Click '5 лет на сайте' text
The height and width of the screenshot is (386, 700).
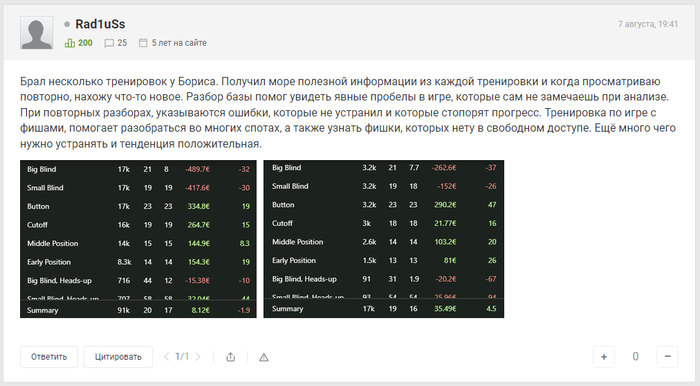[x=179, y=43]
